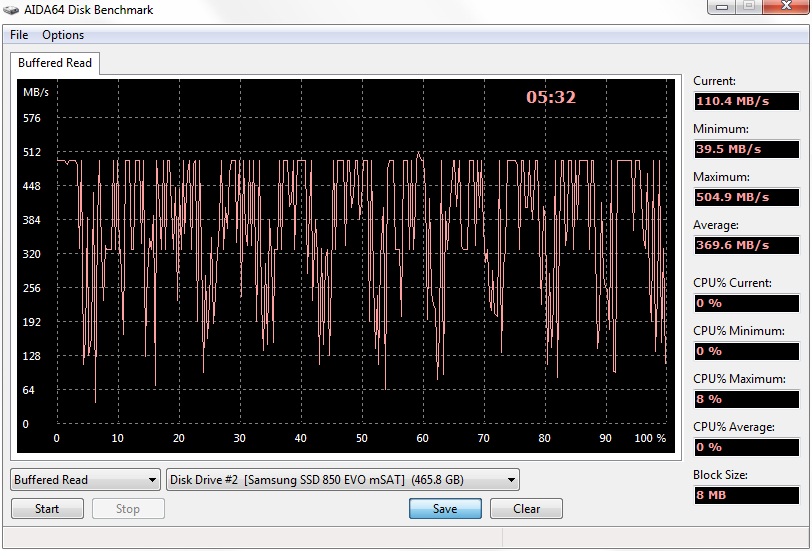Click the disabled Stop button
Screen dimensions: 812x551
(x=128, y=509)
